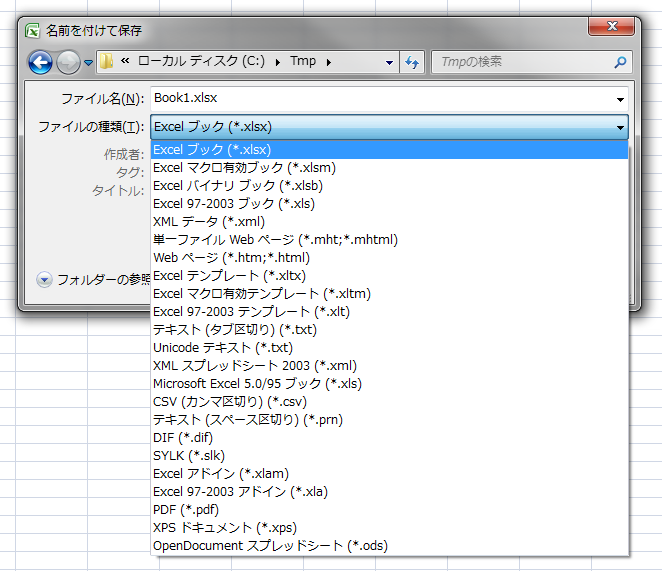Choose PDF (*.pdf) format

point(389,510)
